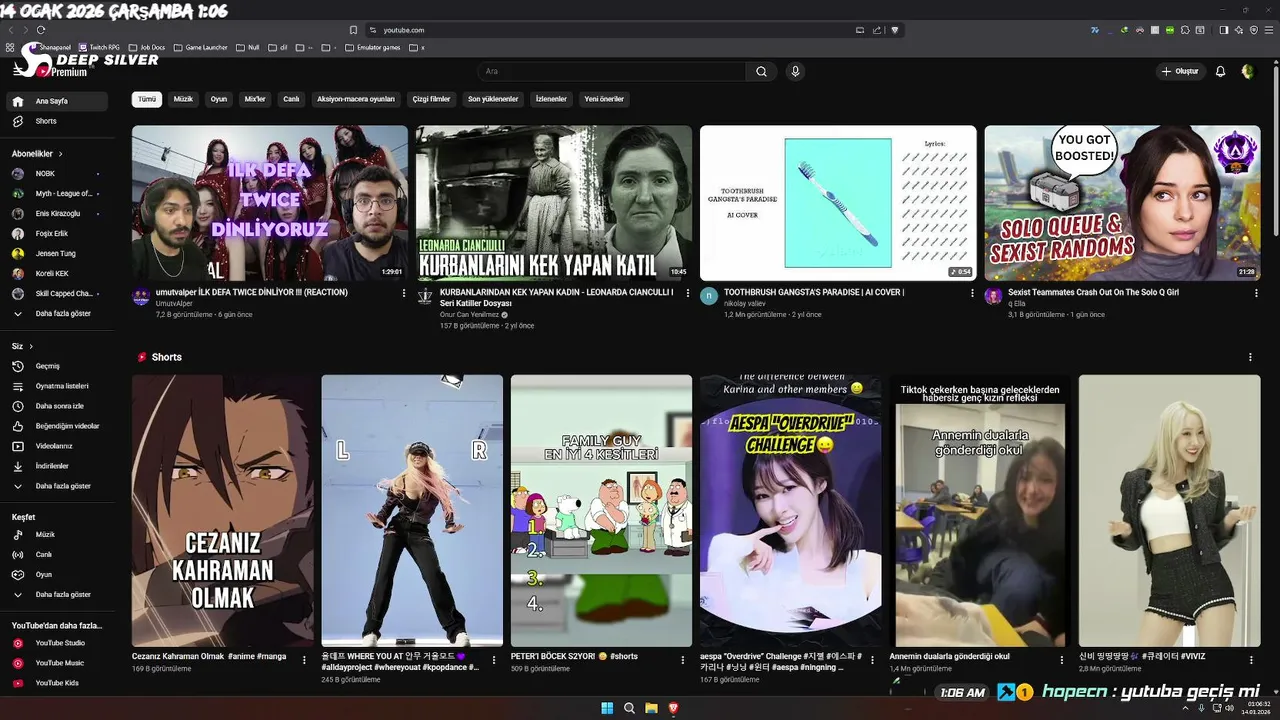Screen dimensions: 1280x720
Task: Open the Jensen Tung subscription channel
Action: 56,254
